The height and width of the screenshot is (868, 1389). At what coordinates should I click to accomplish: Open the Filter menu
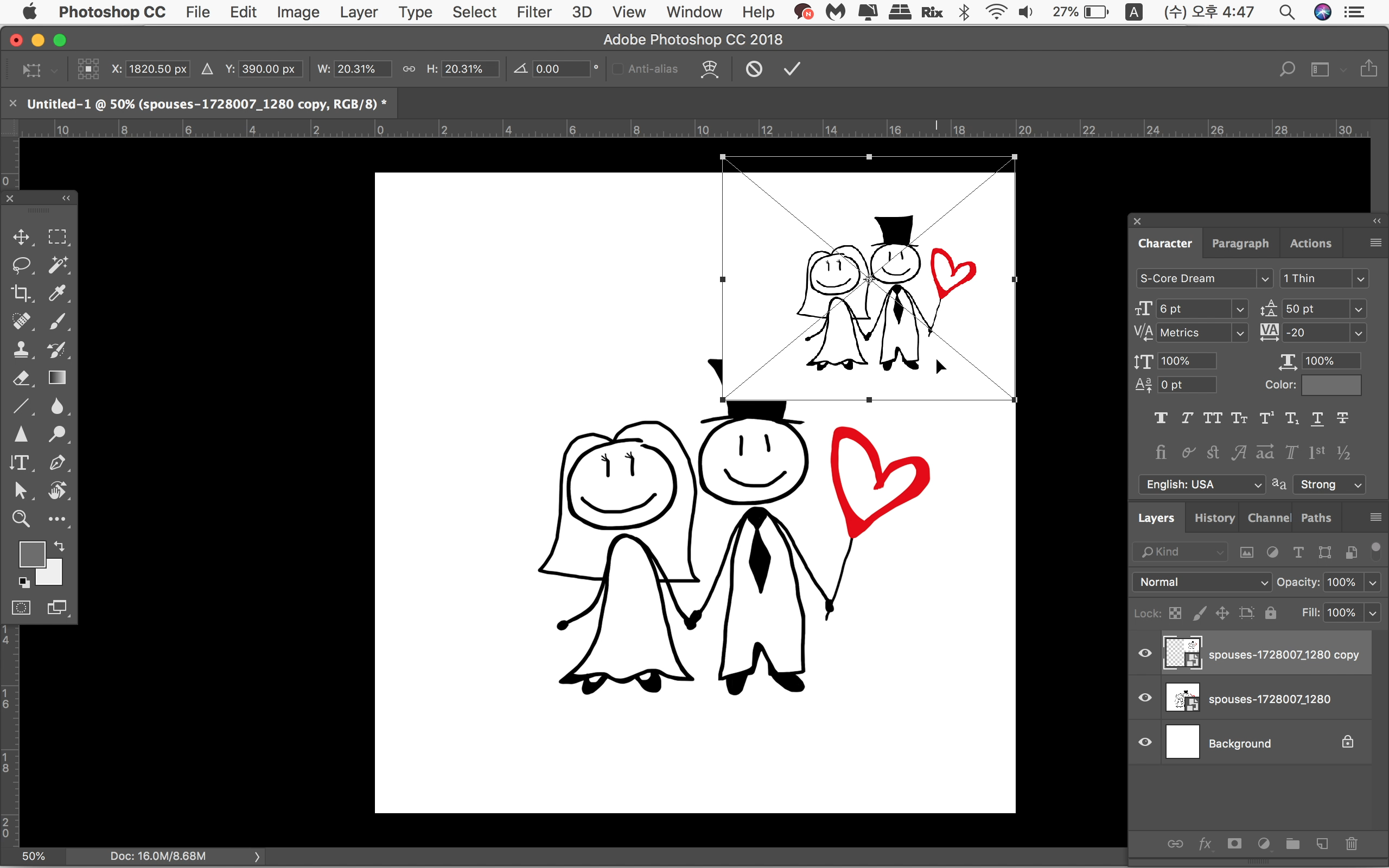pos(533,12)
